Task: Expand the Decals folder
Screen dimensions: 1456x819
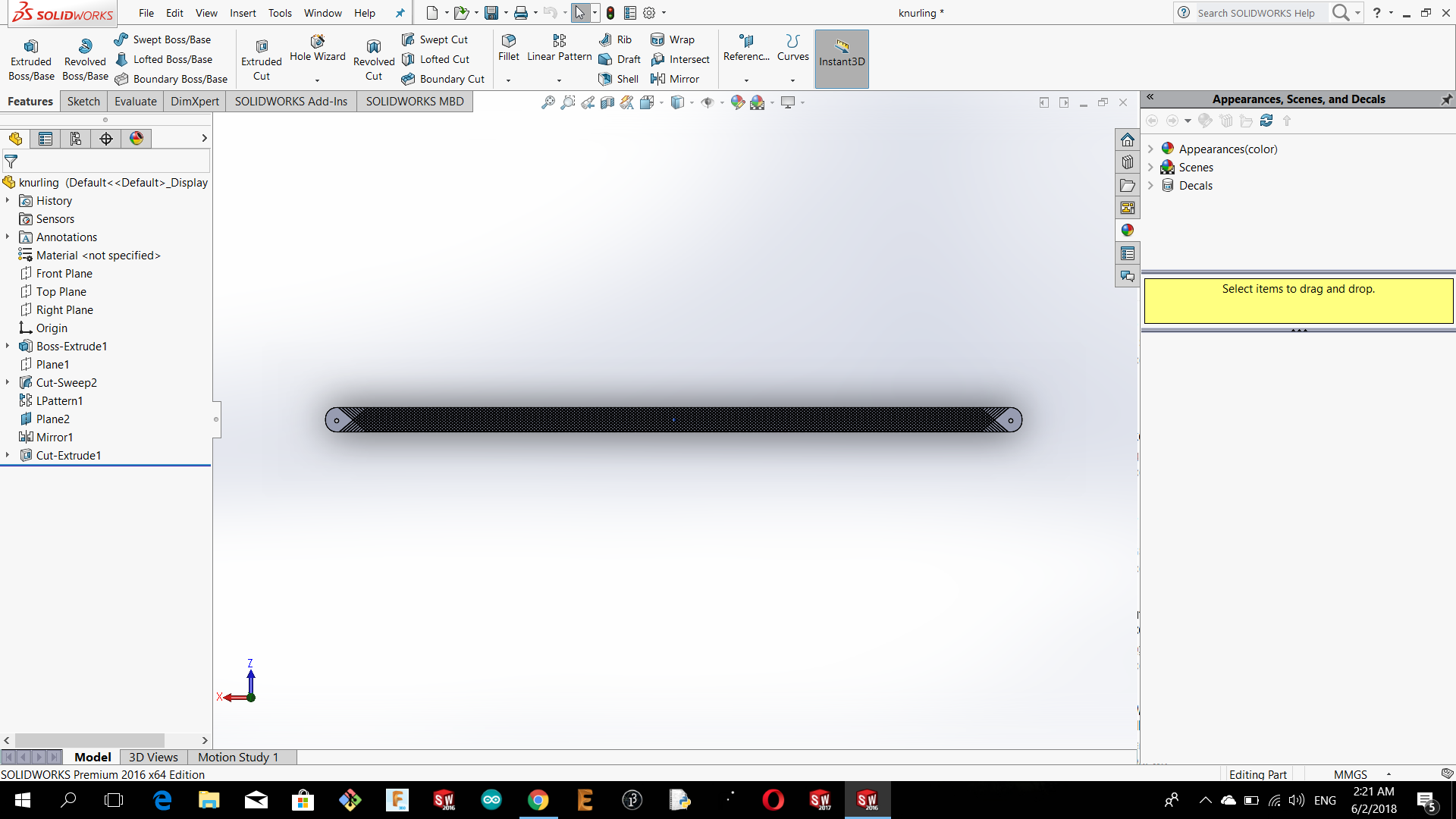Action: click(1150, 185)
